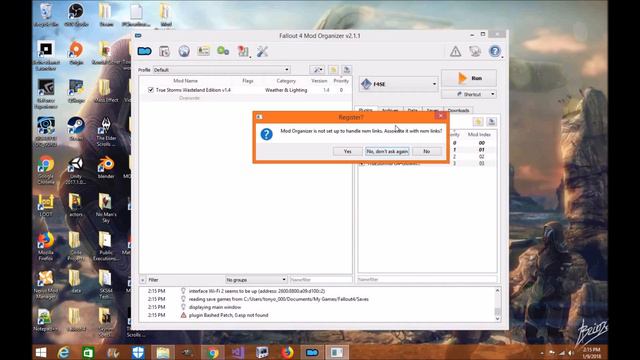Screen dimensions: 640x360
Task: Click create backup icon in plugins pane
Action: pyautogui.click(x=491, y=122)
